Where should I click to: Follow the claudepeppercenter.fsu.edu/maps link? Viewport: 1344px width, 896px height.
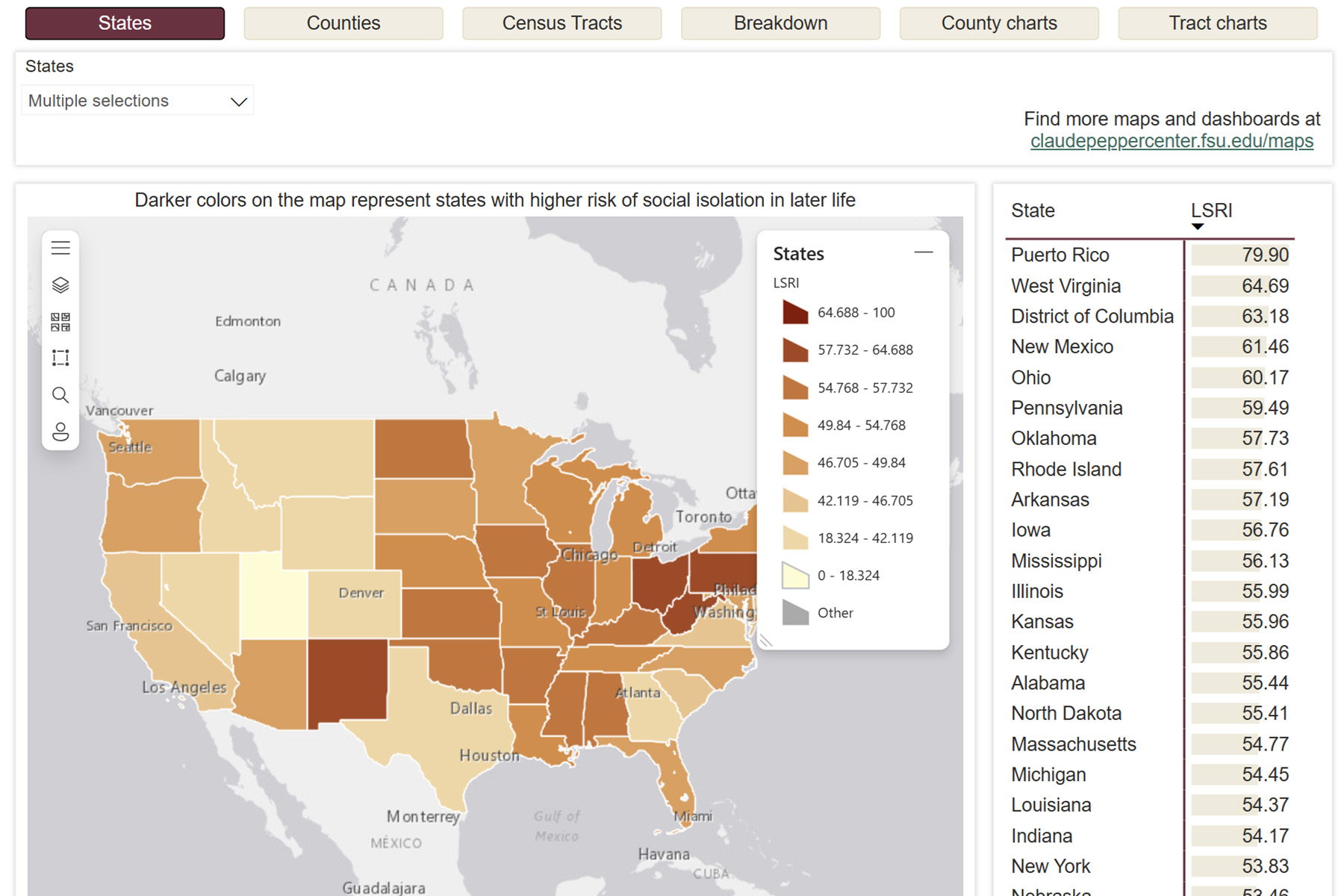(x=1171, y=141)
